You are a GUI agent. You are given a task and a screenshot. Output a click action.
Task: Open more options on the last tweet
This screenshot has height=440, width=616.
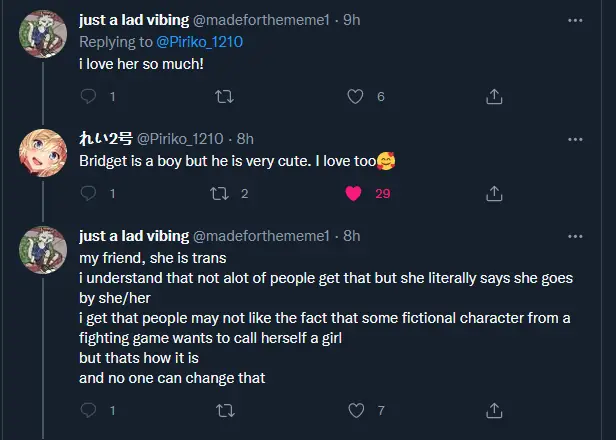[x=575, y=236]
